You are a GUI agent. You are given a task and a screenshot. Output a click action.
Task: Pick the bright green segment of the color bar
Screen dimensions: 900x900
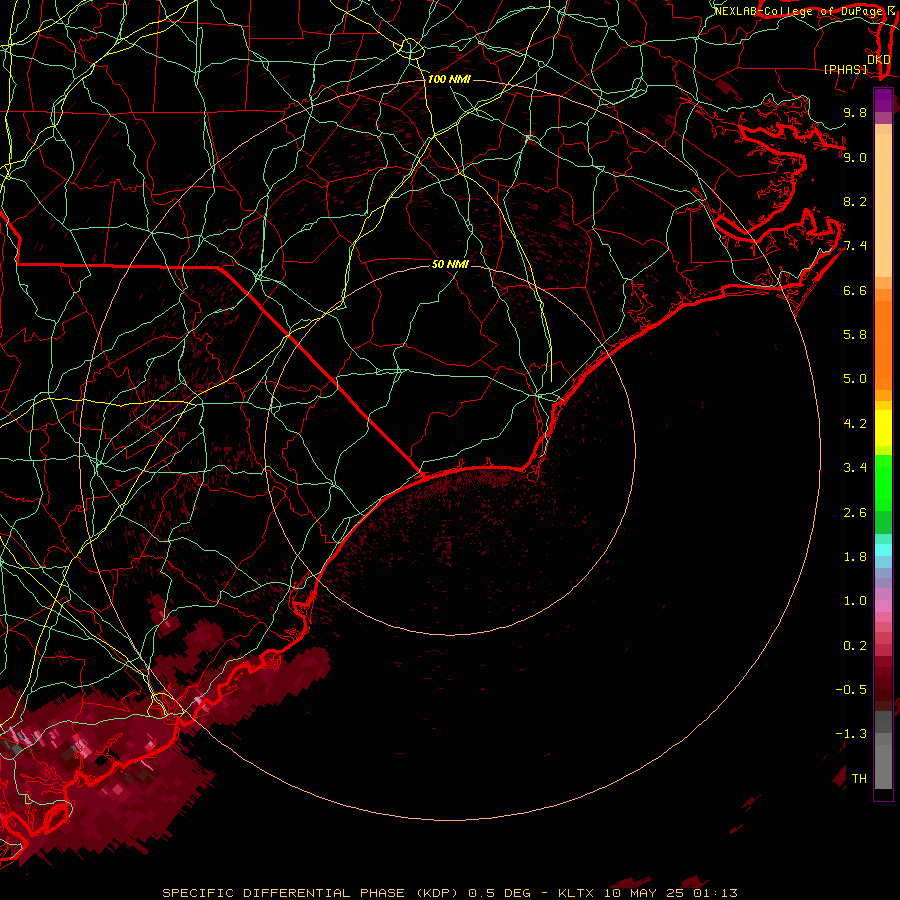tap(883, 484)
